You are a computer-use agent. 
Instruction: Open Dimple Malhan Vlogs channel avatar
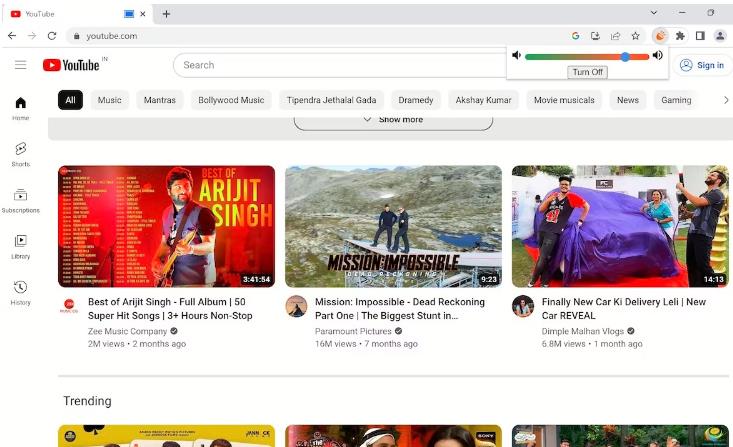[523, 306]
